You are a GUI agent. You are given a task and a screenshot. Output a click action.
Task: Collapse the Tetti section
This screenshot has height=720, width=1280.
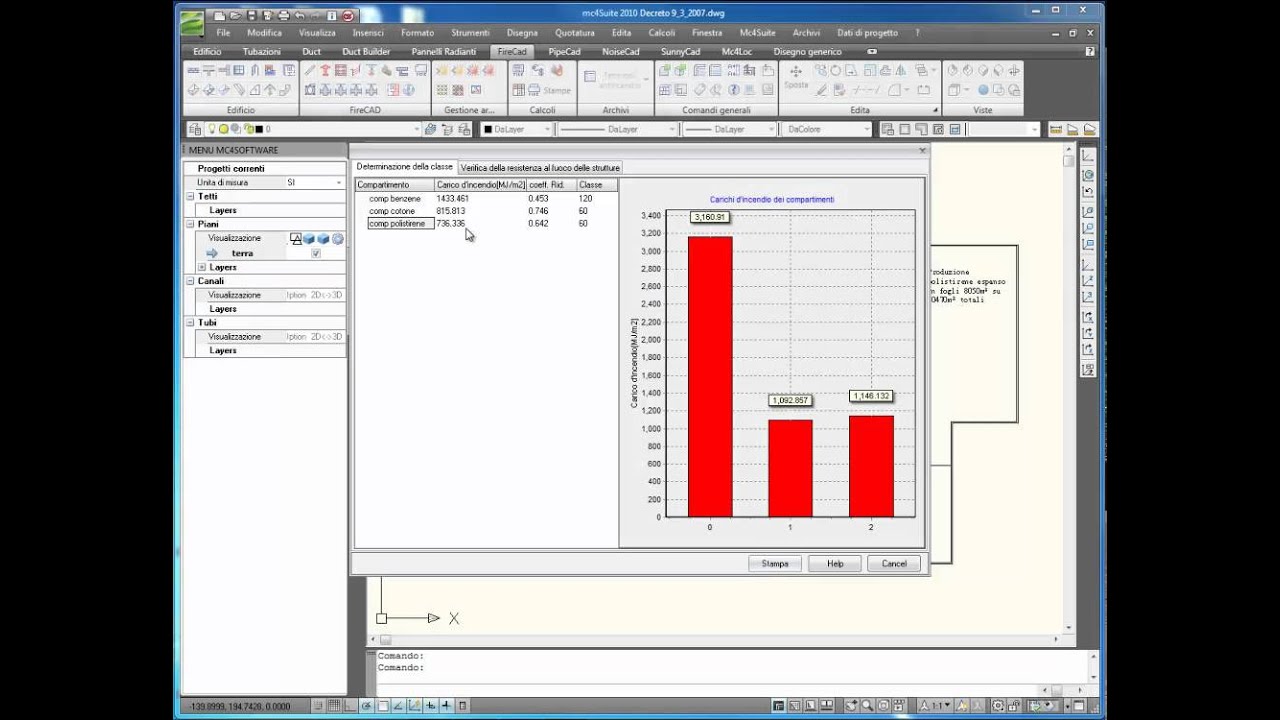(x=190, y=197)
